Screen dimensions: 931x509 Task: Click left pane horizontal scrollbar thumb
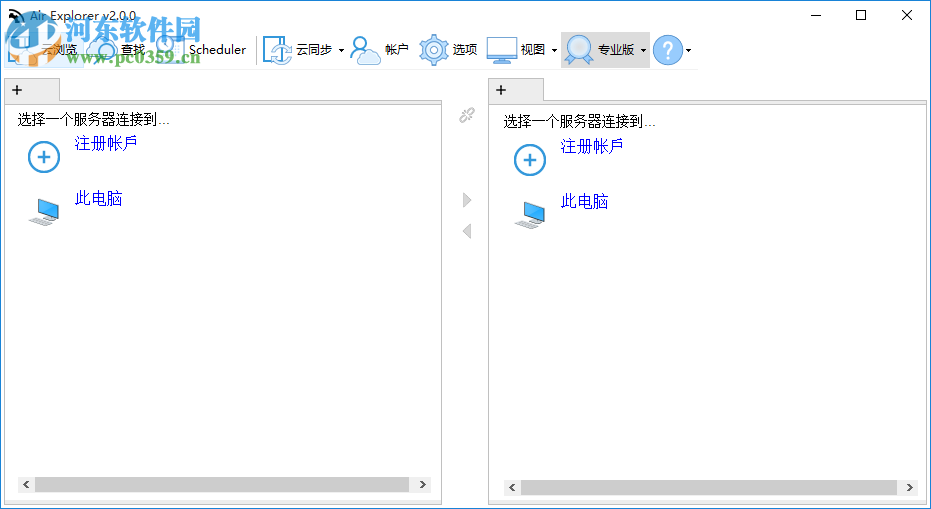[222, 485]
